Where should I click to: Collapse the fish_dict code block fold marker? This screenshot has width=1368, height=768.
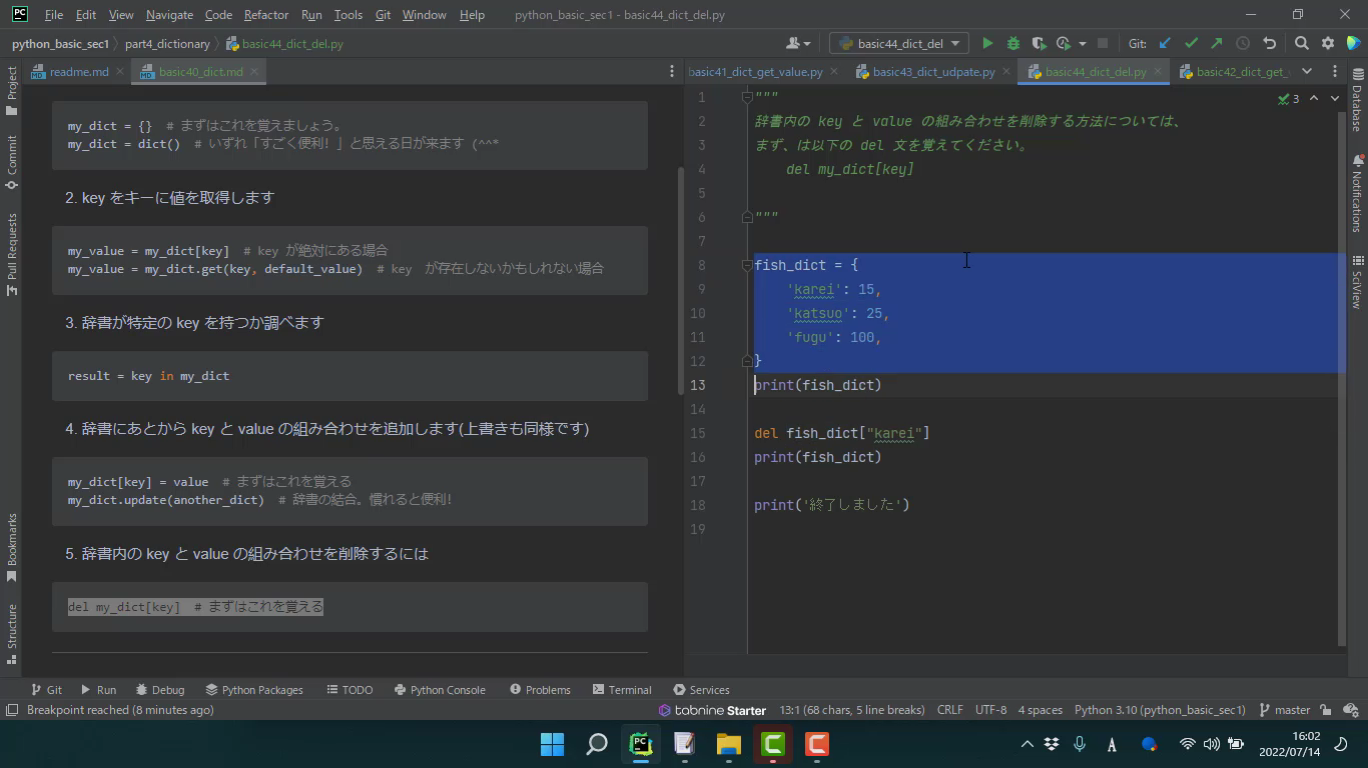point(747,265)
